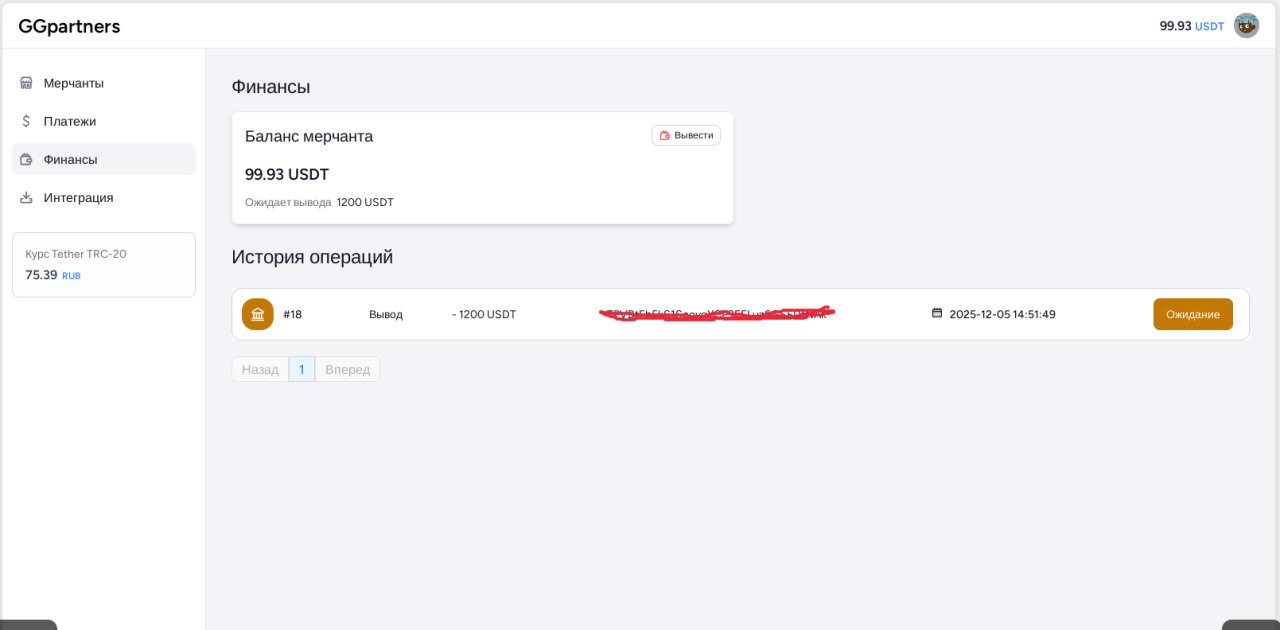This screenshot has height=630, width=1280.
Task: Click the Вперед pagination button
Action: (347, 369)
